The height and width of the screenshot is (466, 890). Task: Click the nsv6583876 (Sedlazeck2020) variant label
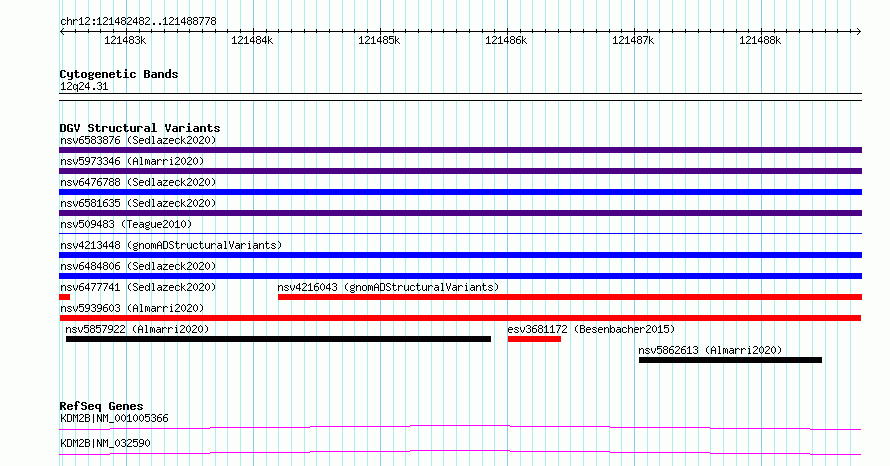(x=138, y=140)
